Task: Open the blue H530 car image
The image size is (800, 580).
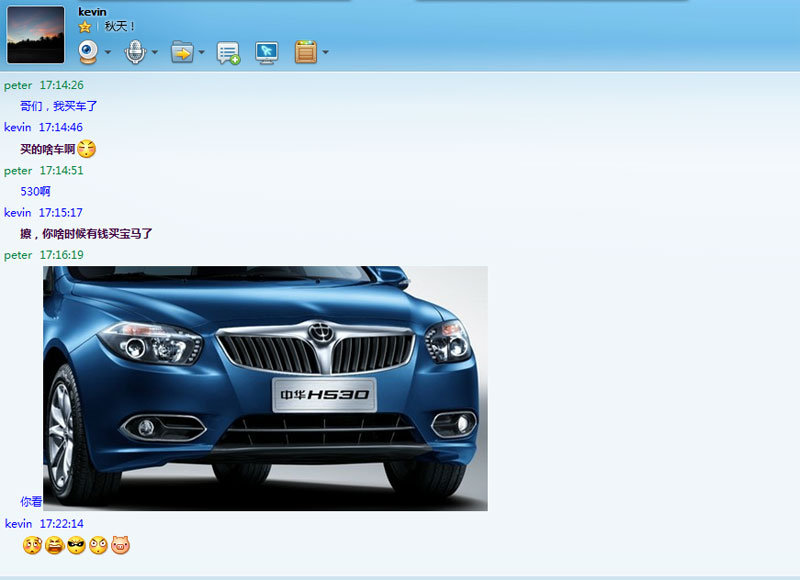Action: tap(265, 388)
